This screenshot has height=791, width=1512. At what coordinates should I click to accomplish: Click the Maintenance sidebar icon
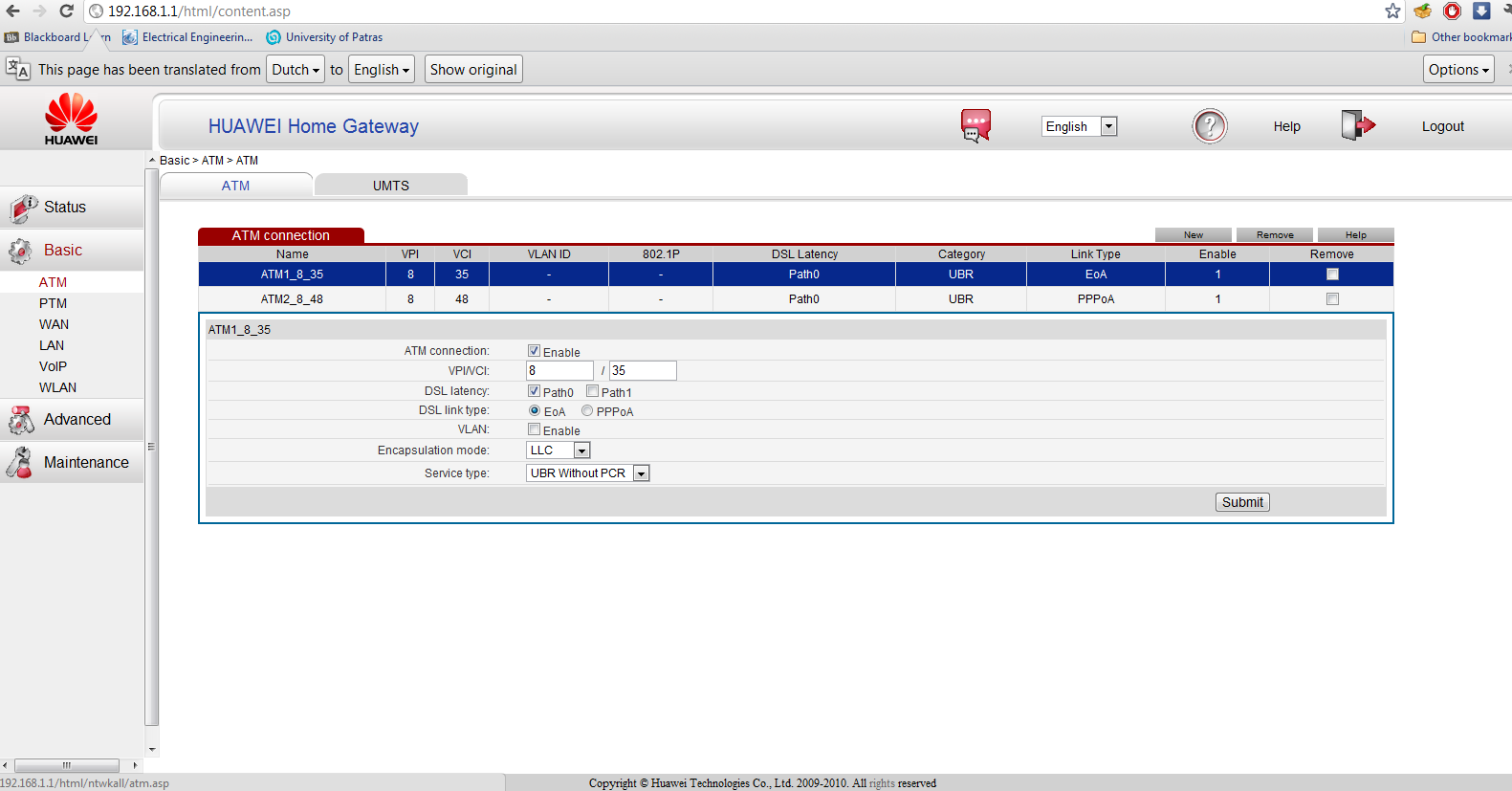pyautogui.click(x=19, y=463)
